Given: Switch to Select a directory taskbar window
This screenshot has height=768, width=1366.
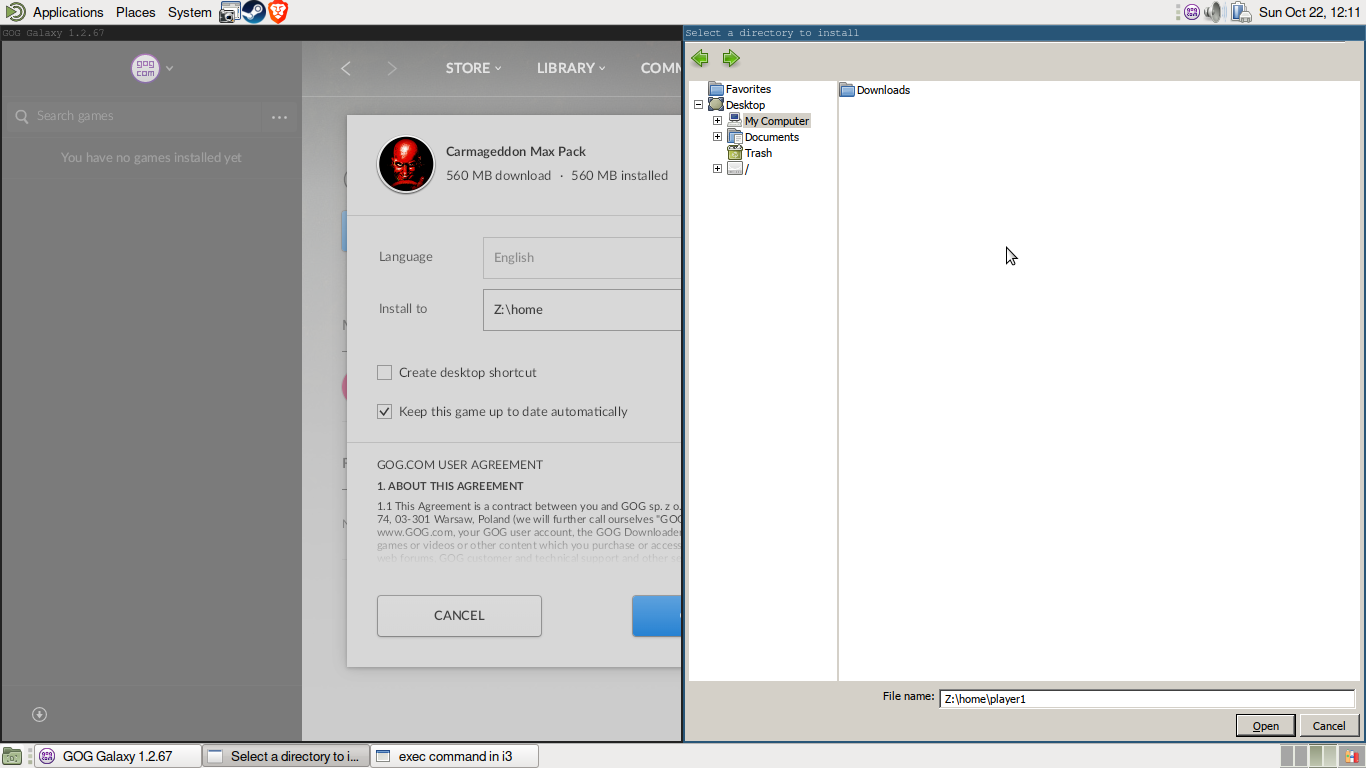Looking at the screenshot, I should click(x=286, y=756).
